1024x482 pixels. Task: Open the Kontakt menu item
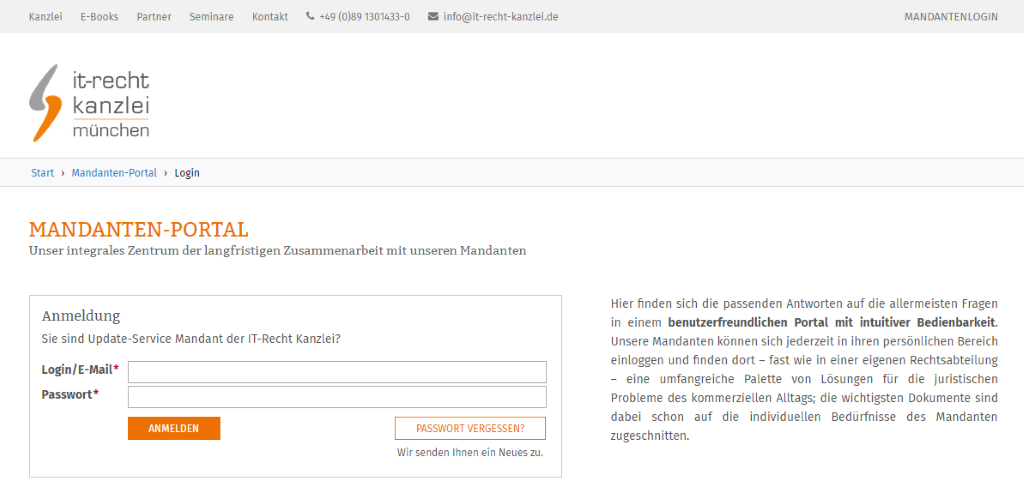coord(270,17)
